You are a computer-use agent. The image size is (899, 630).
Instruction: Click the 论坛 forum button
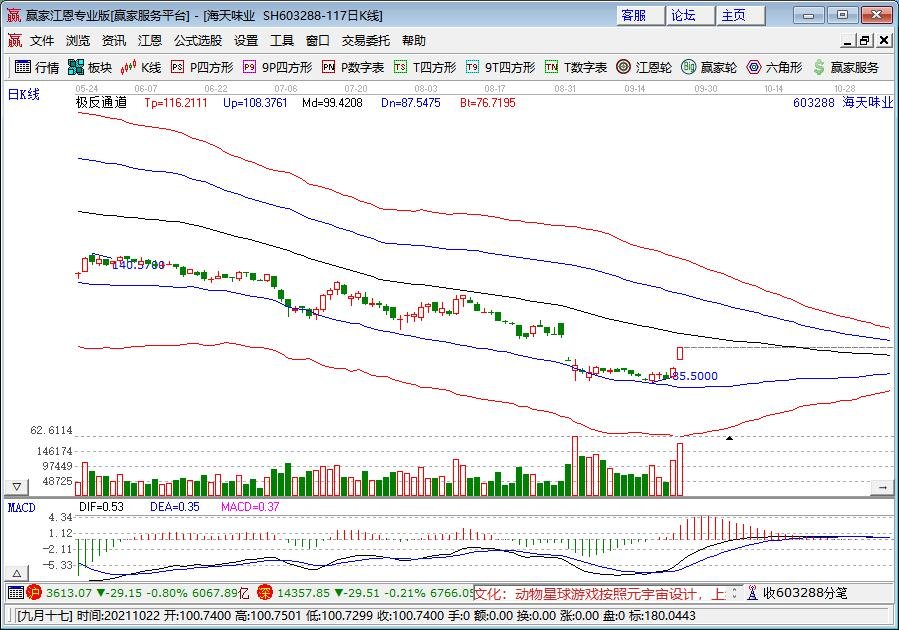click(x=690, y=15)
